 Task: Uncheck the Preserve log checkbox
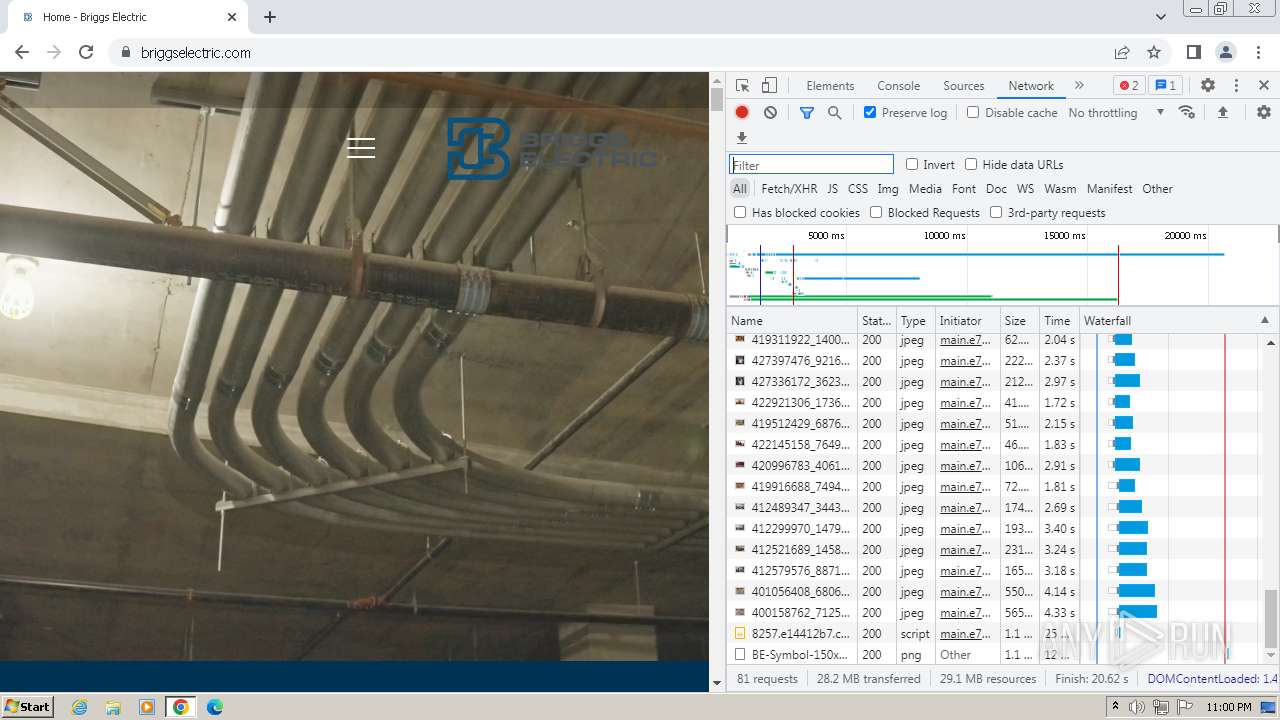point(870,112)
